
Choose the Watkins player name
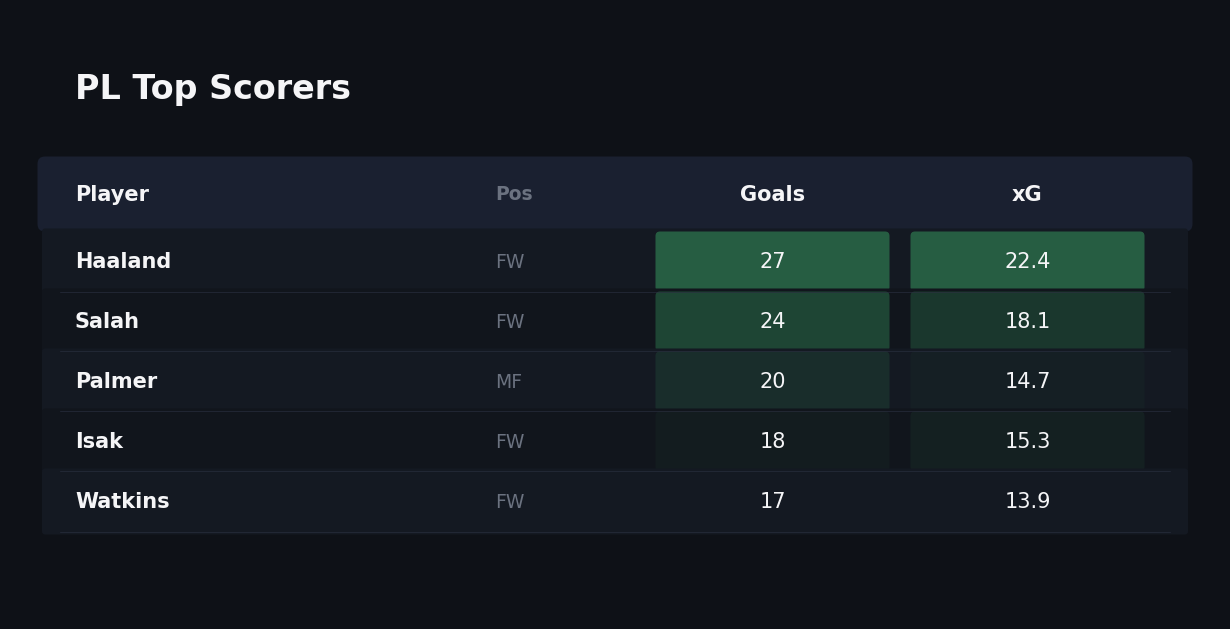click(122, 502)
